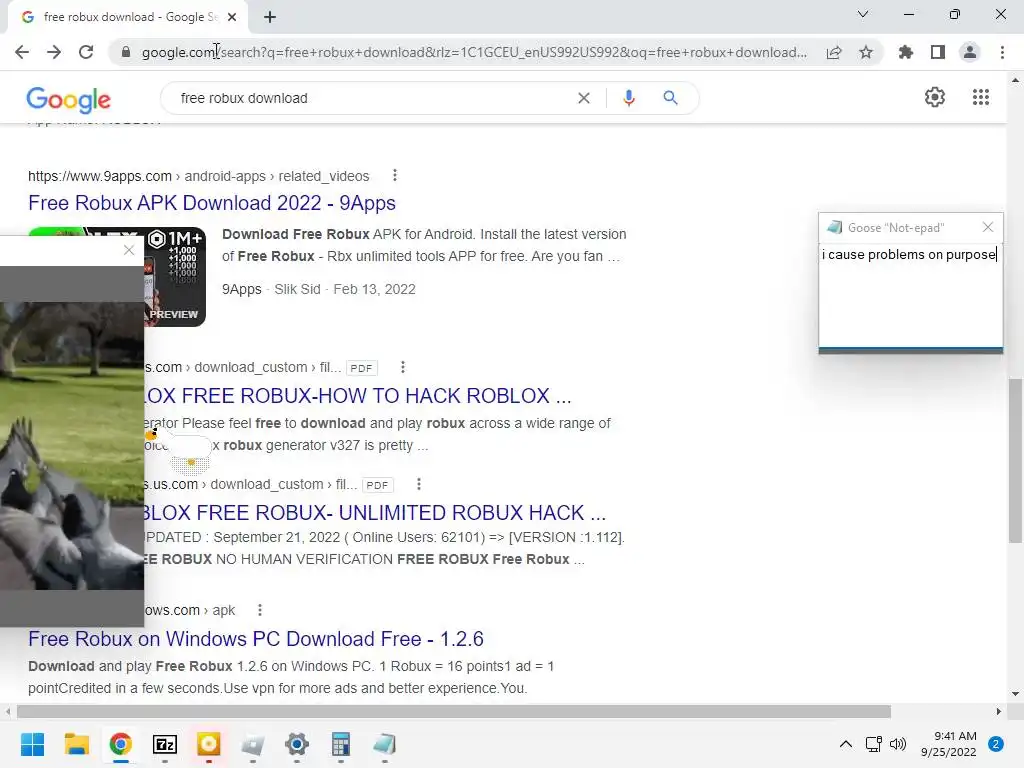Close the free robux download tab

click(x=232, y=17)
